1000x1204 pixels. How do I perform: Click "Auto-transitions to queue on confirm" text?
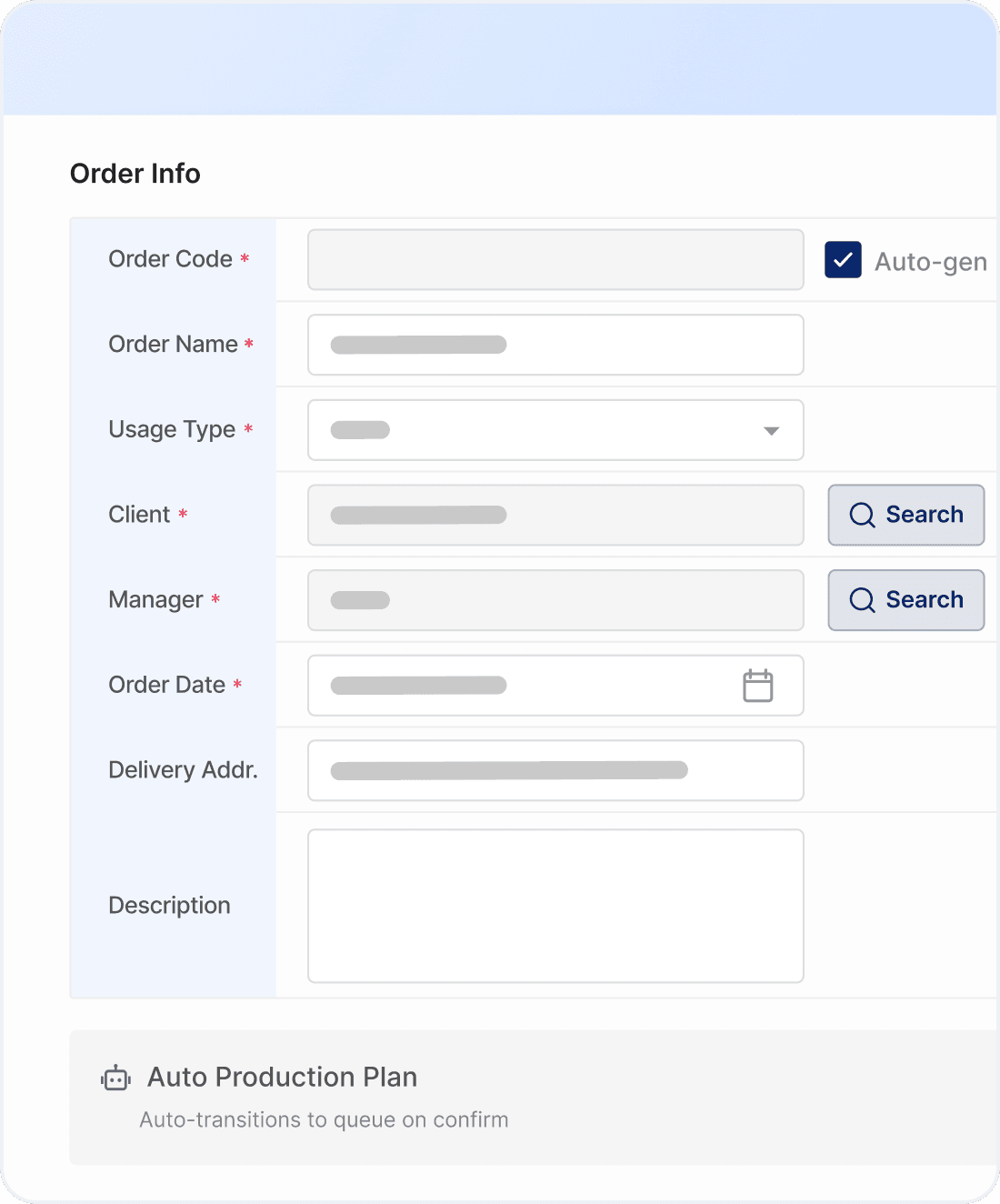coord(325,1120)
